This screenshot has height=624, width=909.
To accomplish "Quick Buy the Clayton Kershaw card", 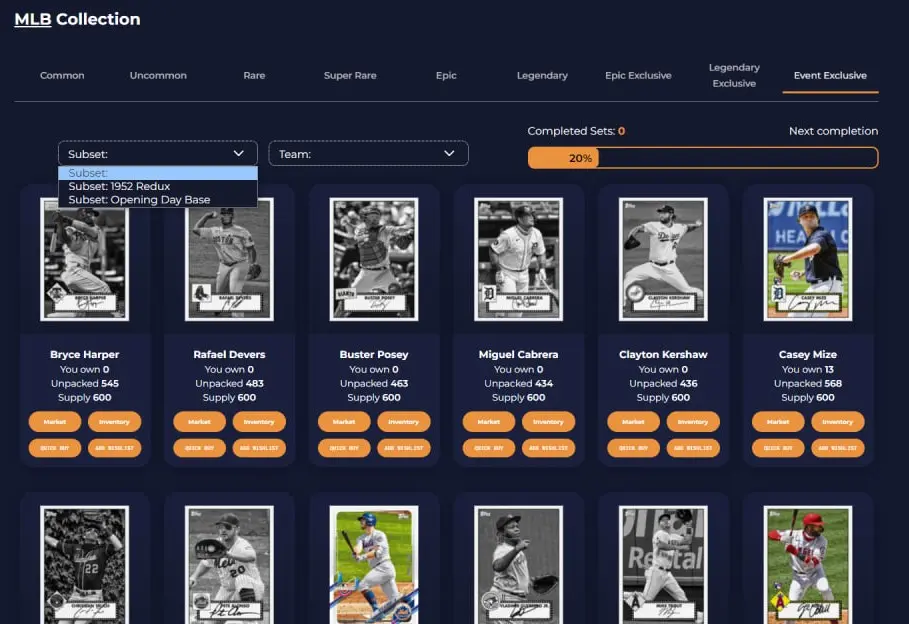I will point(633,448).
